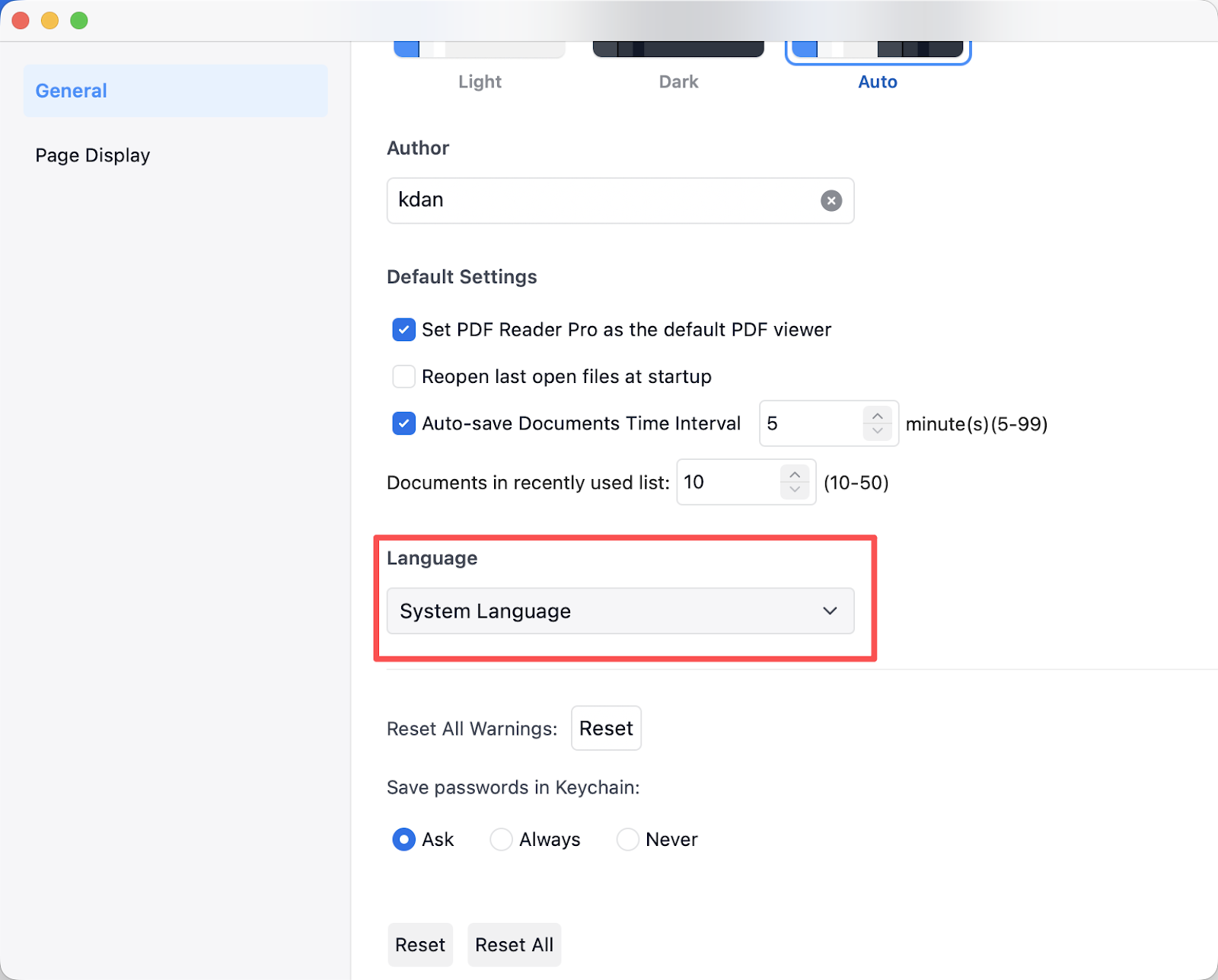Choose the Ask Keychain radio option
Image resolution: width=1218 pixels, height=980 pixels.
point(403,839)
